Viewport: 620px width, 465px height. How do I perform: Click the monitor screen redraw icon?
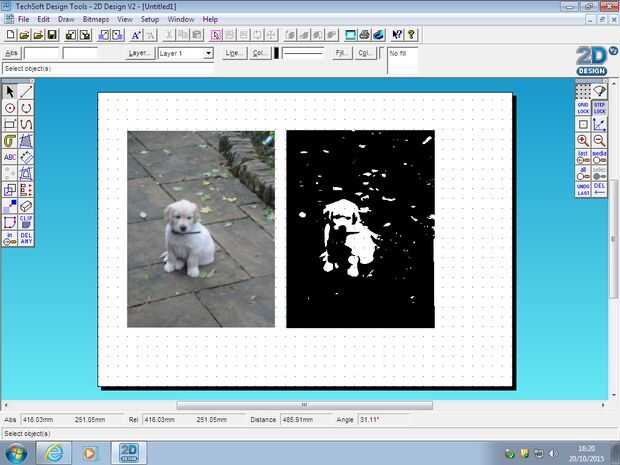[x=350, y=35]
